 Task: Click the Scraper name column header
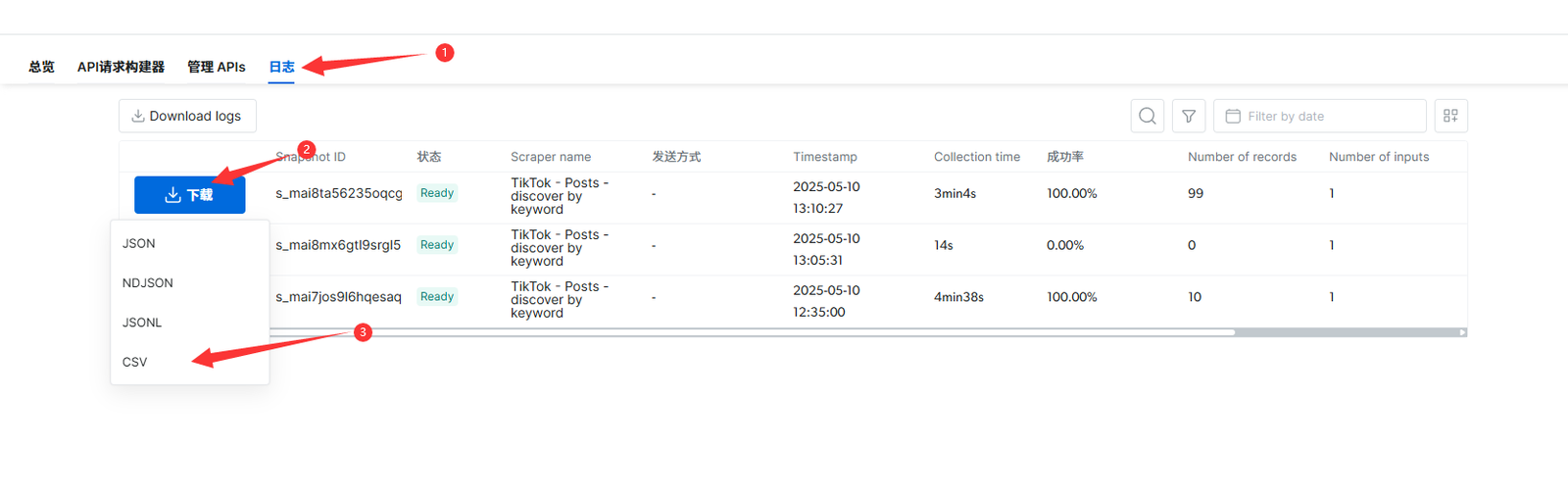551,157
